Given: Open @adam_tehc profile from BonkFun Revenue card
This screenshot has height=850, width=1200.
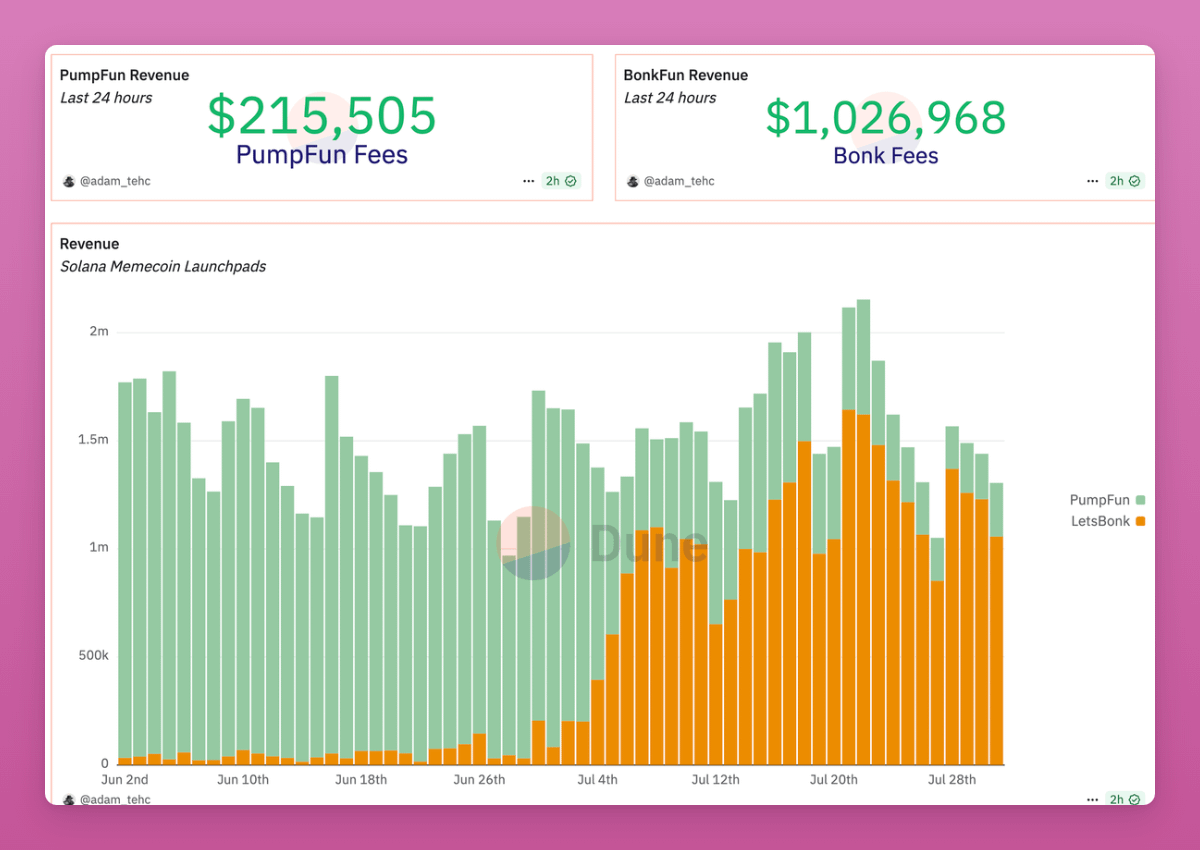Looking at the screenshot, I should [679, 181].
